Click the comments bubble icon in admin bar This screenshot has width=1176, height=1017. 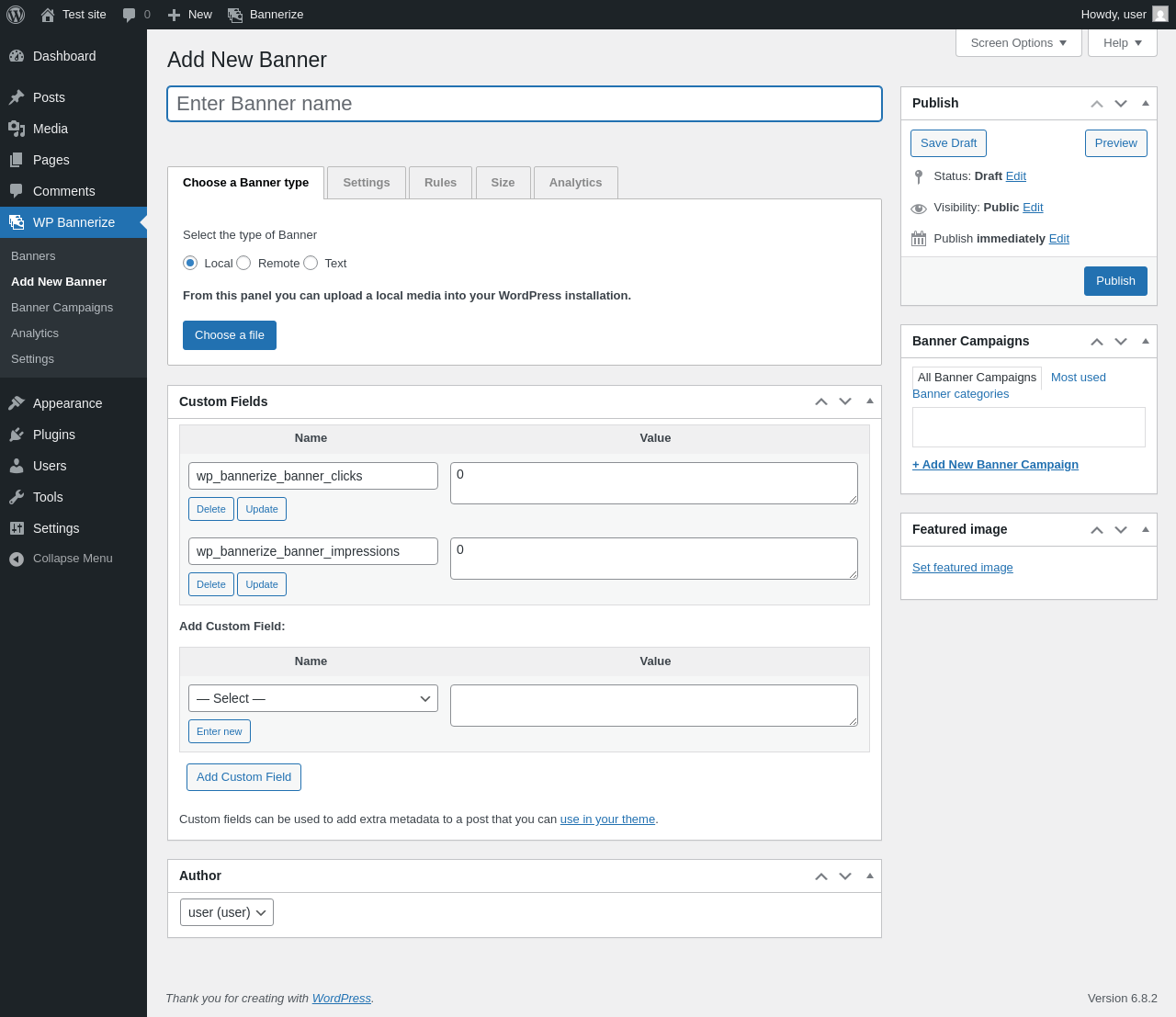[130, 15]
